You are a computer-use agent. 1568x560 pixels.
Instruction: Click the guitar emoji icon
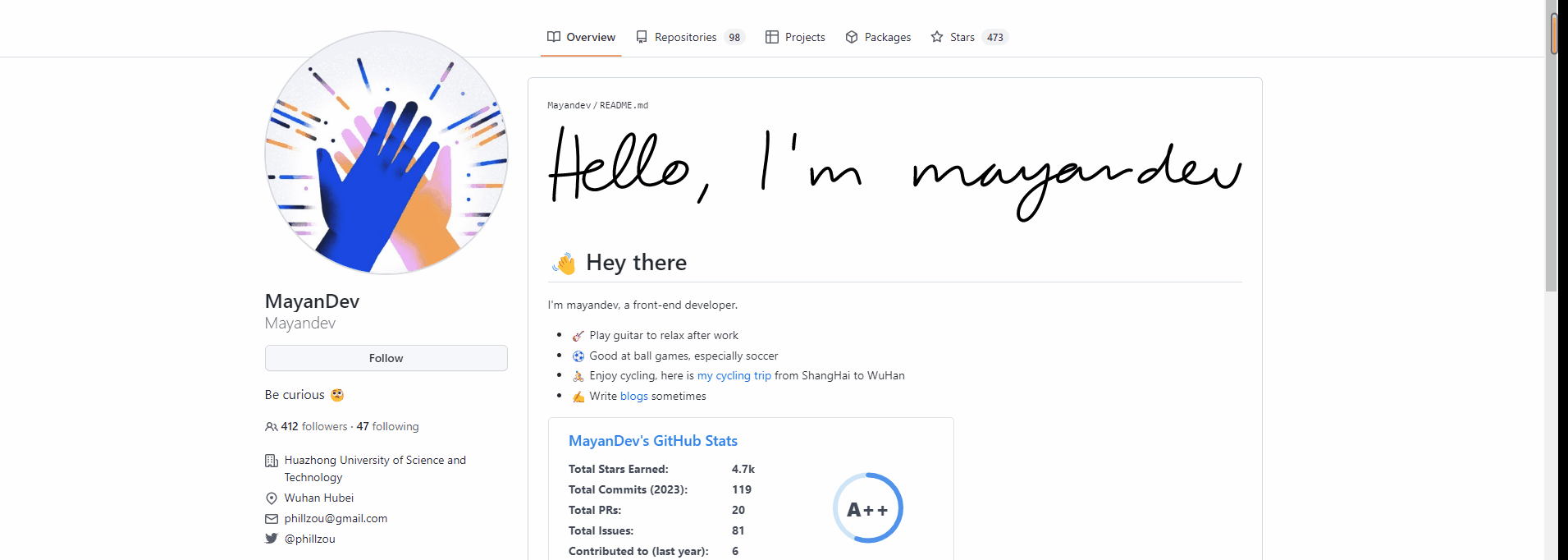pyautogui.click(x=578, y=336)
